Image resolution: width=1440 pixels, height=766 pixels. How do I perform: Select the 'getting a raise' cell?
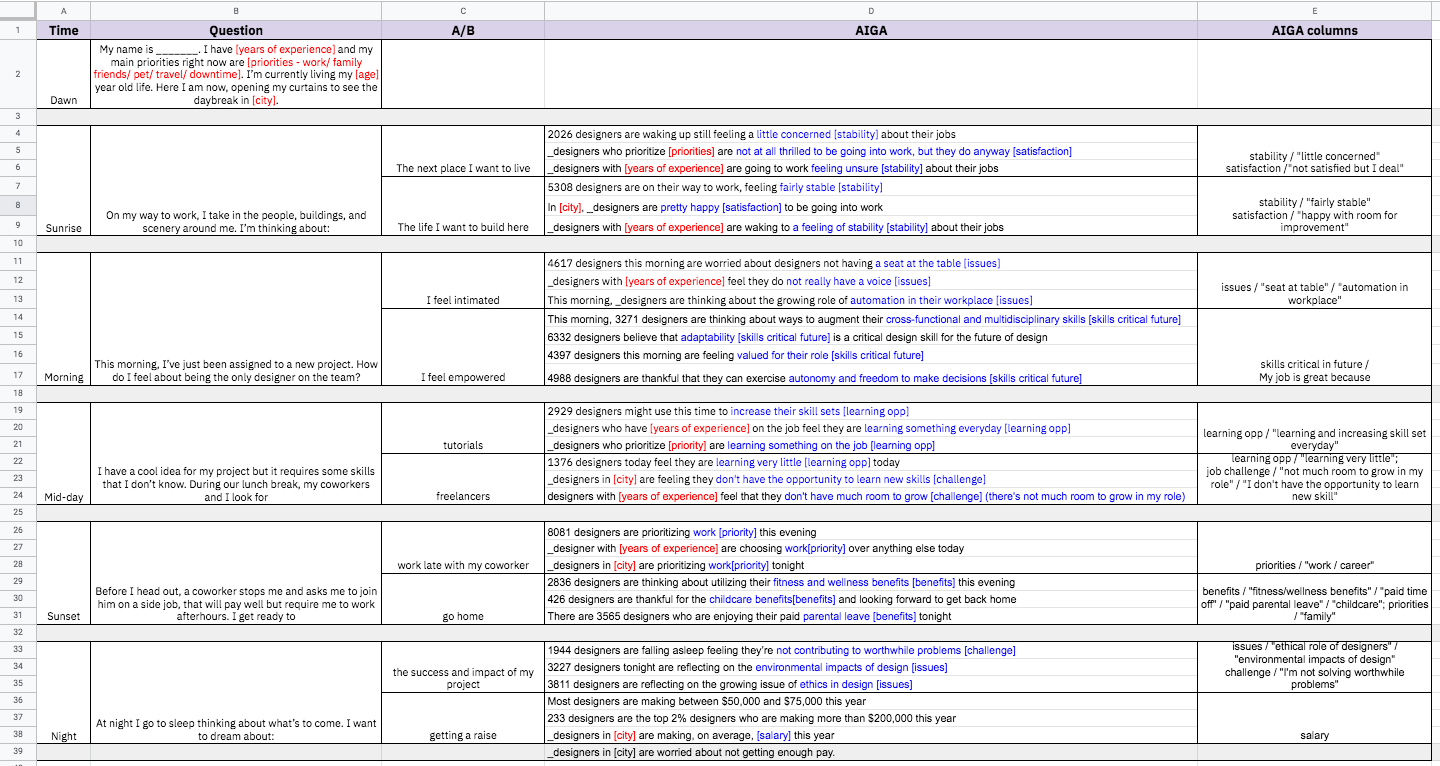tap(463, 718)
